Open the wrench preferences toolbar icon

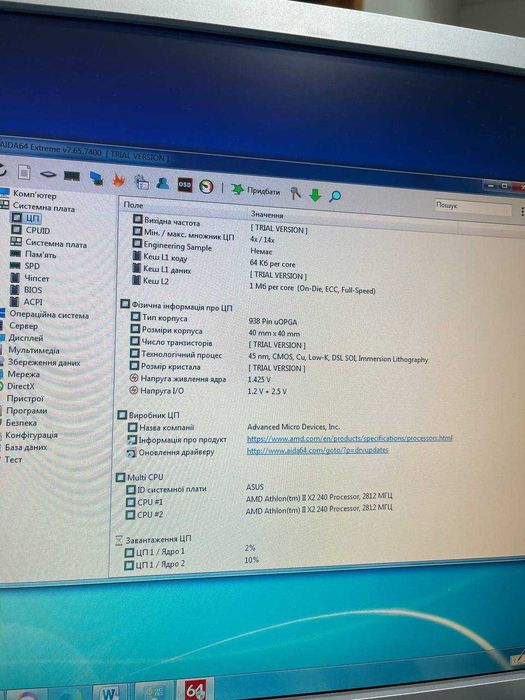(x=295, y=193)
